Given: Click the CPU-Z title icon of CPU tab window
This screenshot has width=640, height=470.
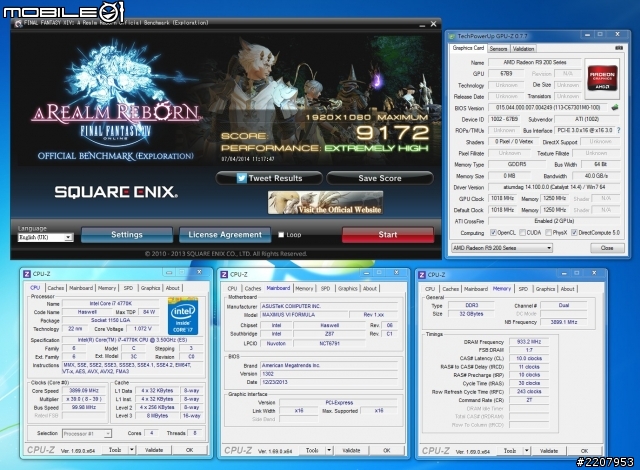Looking at the screenshot, I should [x=27, y=274].
